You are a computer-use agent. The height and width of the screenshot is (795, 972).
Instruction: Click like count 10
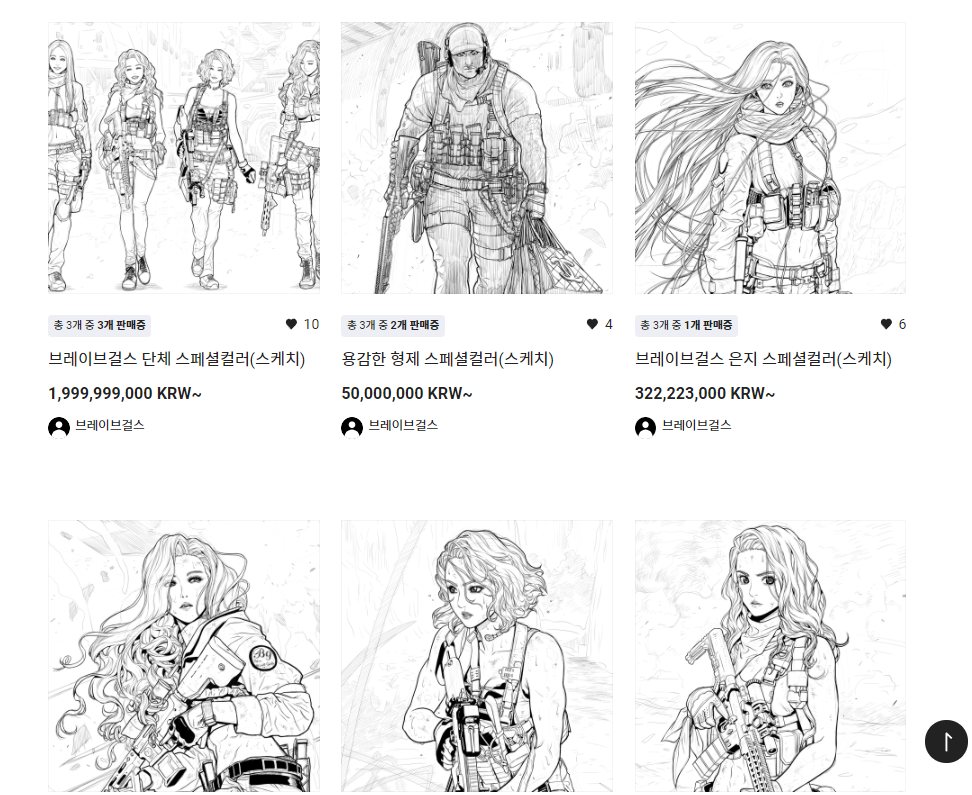(x=311, y=324)
